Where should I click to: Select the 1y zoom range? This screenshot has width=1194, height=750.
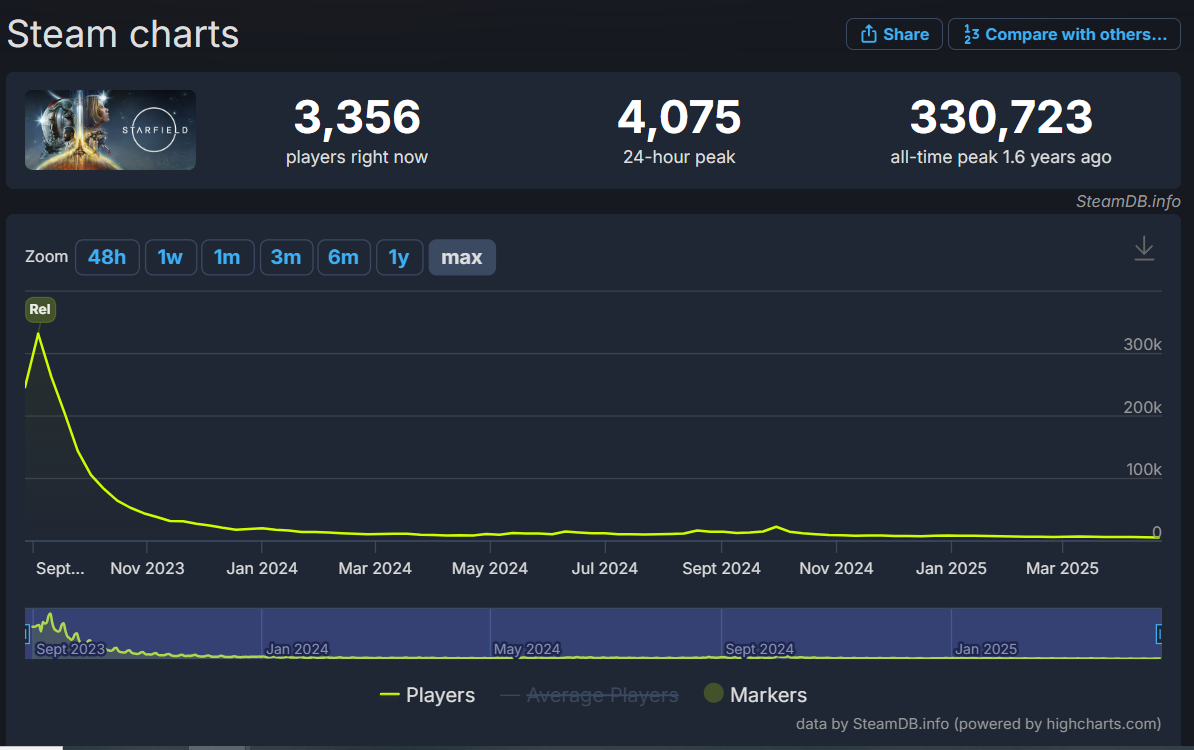click(399, 257)
